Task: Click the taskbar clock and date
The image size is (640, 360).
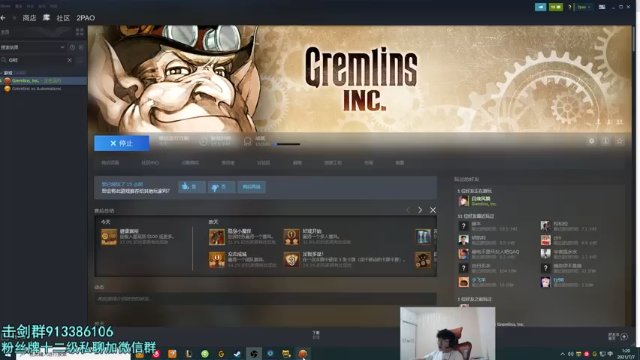Action: (626, 354)
